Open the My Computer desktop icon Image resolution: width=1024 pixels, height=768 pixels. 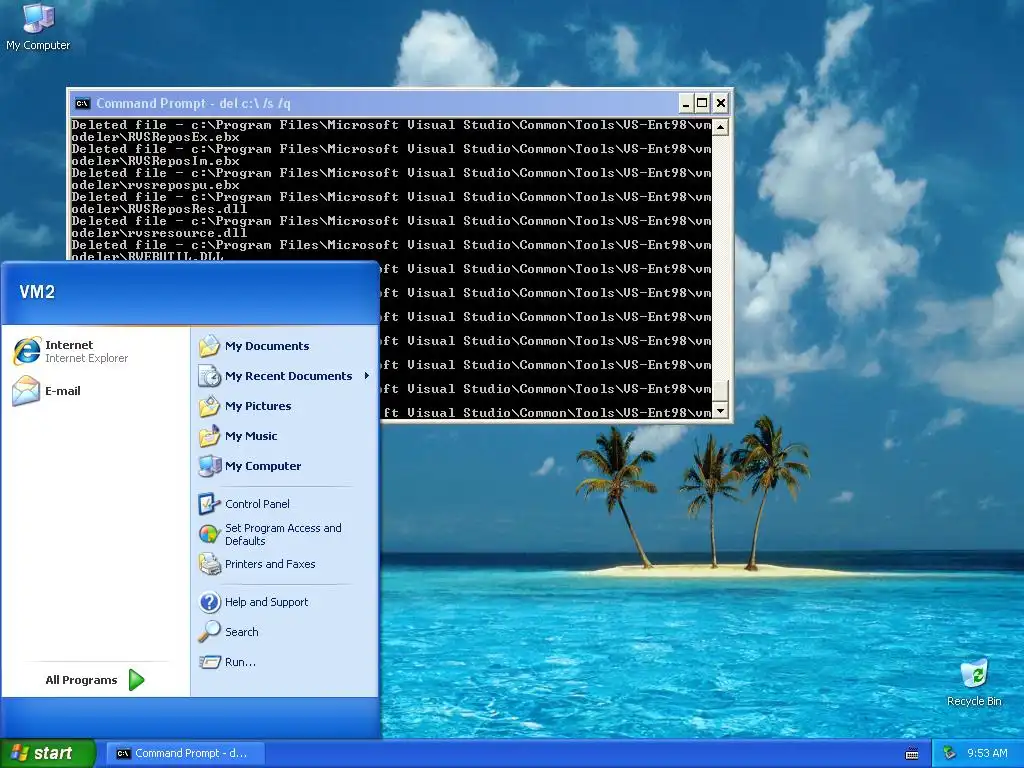click(x=38, y=27)
